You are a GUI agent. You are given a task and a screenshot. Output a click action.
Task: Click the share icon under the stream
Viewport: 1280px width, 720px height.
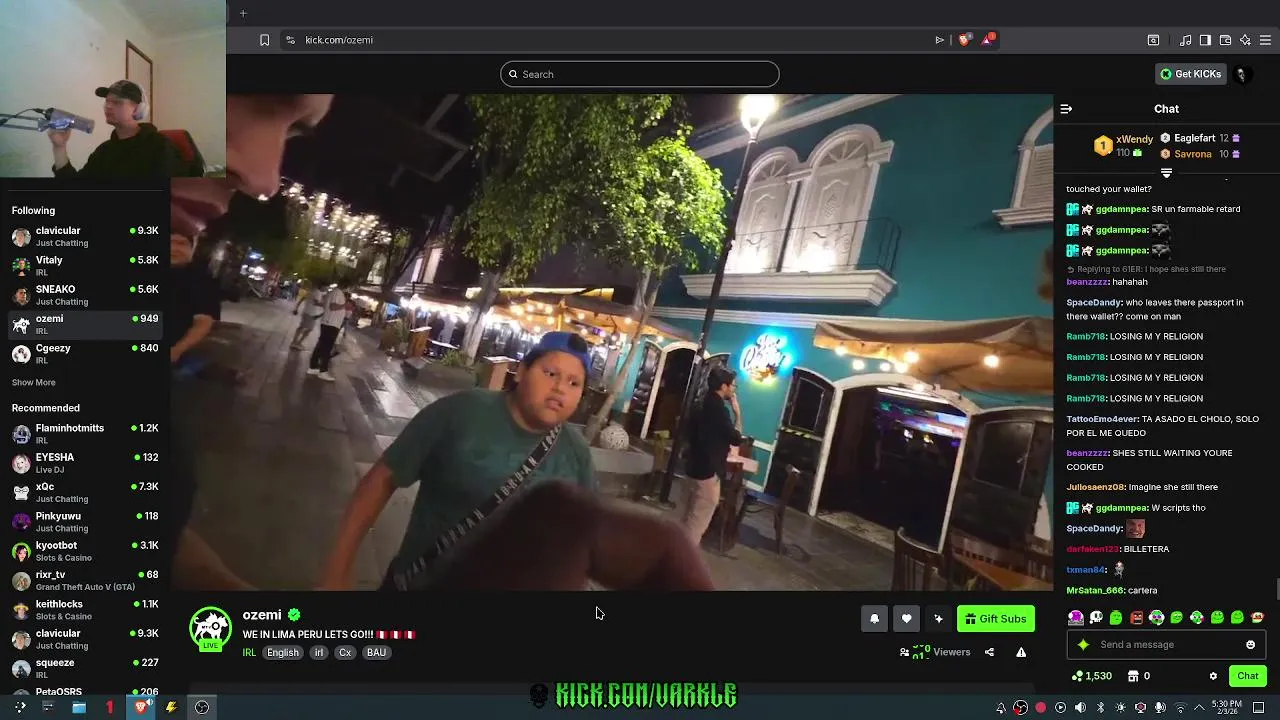pyautogui.click(x=989, y=652)
